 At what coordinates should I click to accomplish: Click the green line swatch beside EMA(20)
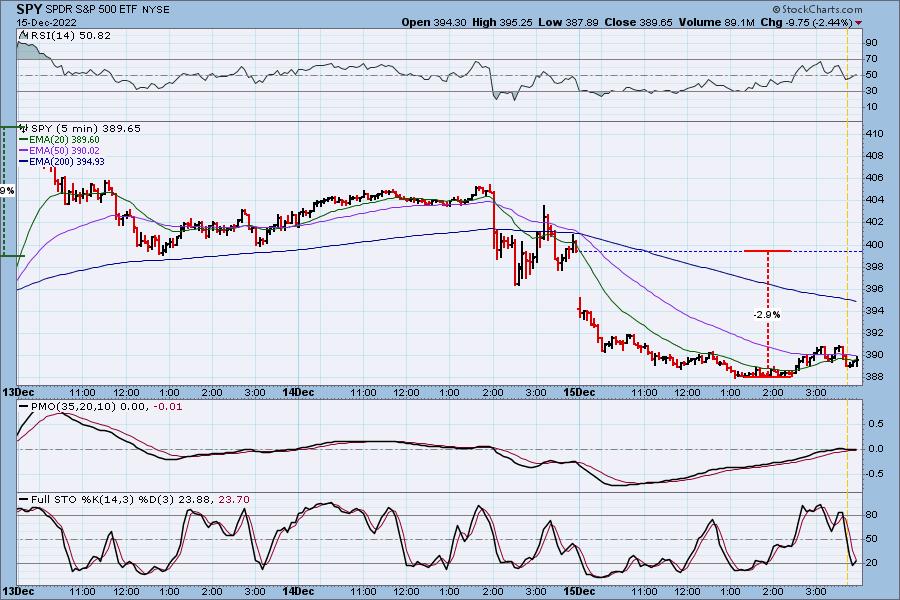(24, 140)
